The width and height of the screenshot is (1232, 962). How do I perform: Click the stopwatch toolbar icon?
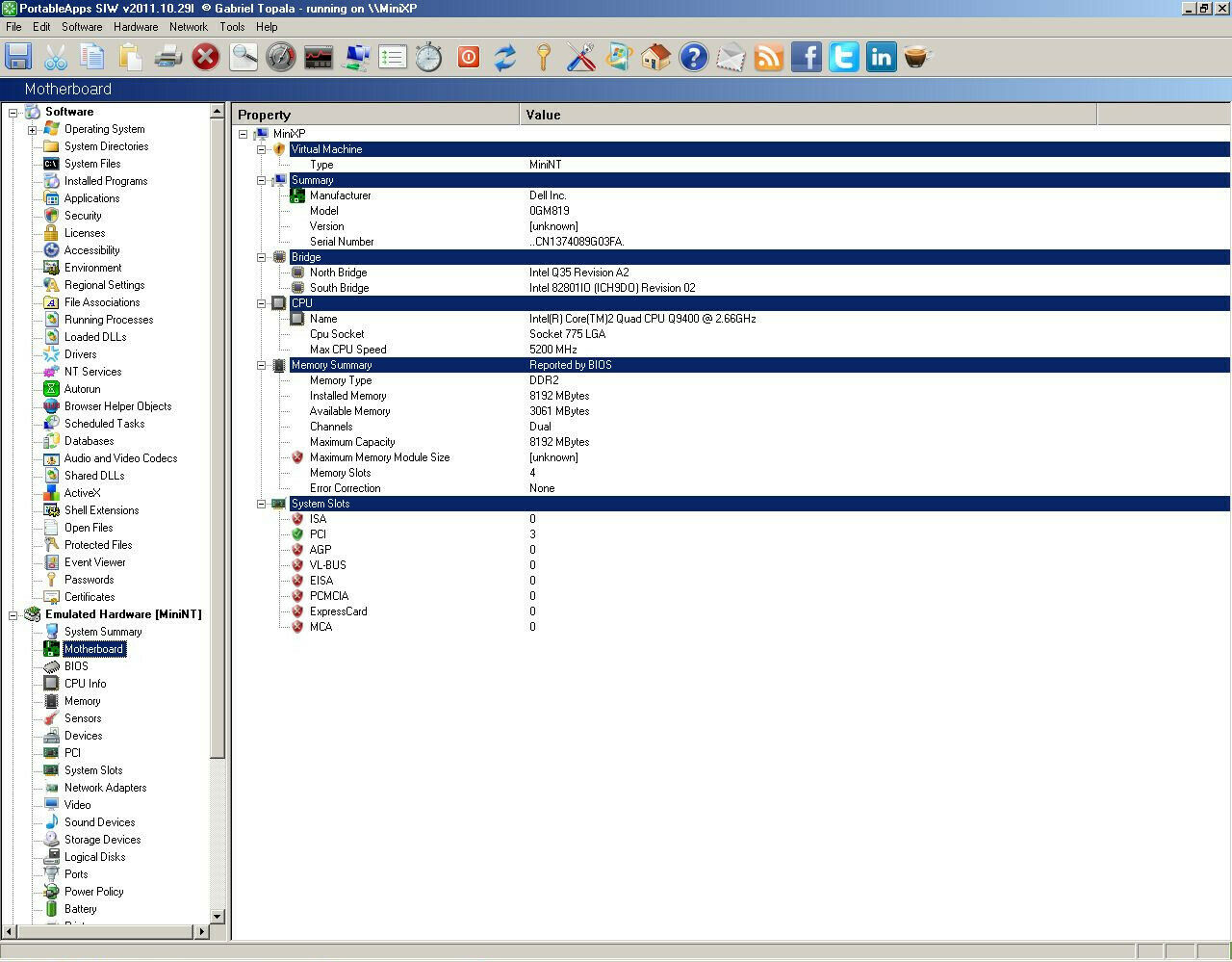click(430, 57)
